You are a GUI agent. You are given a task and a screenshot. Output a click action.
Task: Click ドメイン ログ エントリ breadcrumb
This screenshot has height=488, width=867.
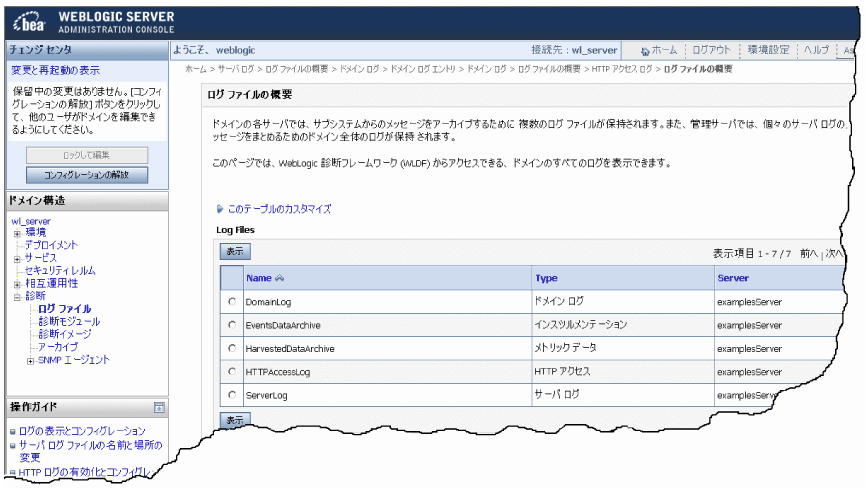coord(423,69)
